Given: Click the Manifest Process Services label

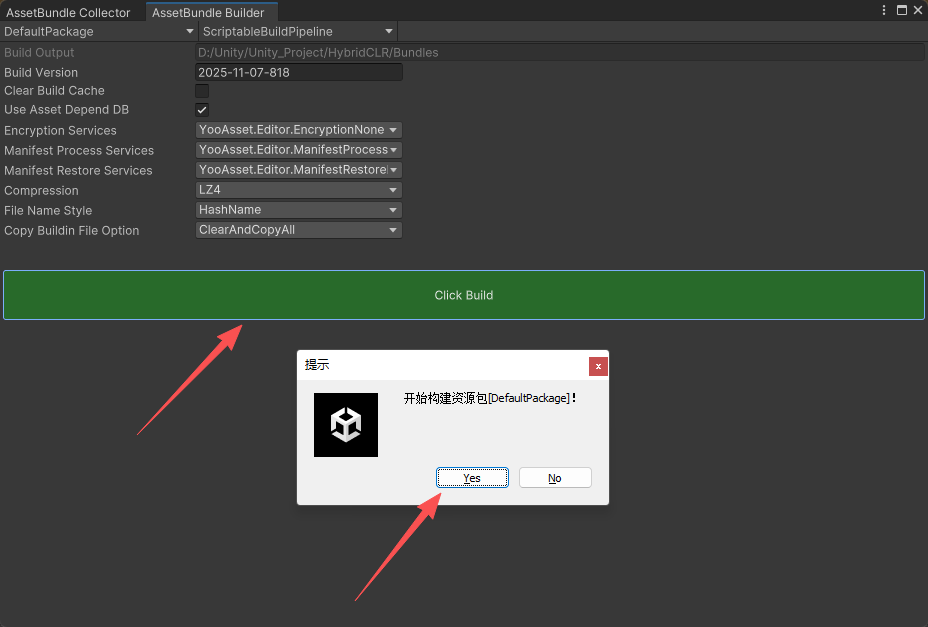Looking at the screenshot, I should coord(79,150).
